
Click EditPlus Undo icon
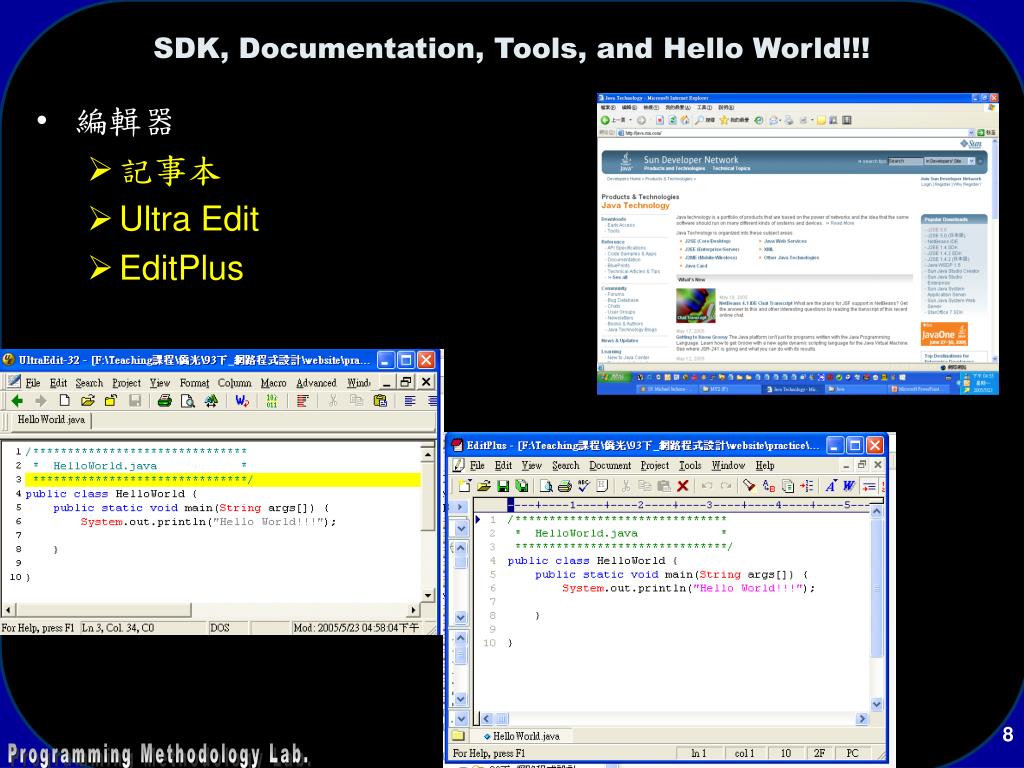coord(707,485)
